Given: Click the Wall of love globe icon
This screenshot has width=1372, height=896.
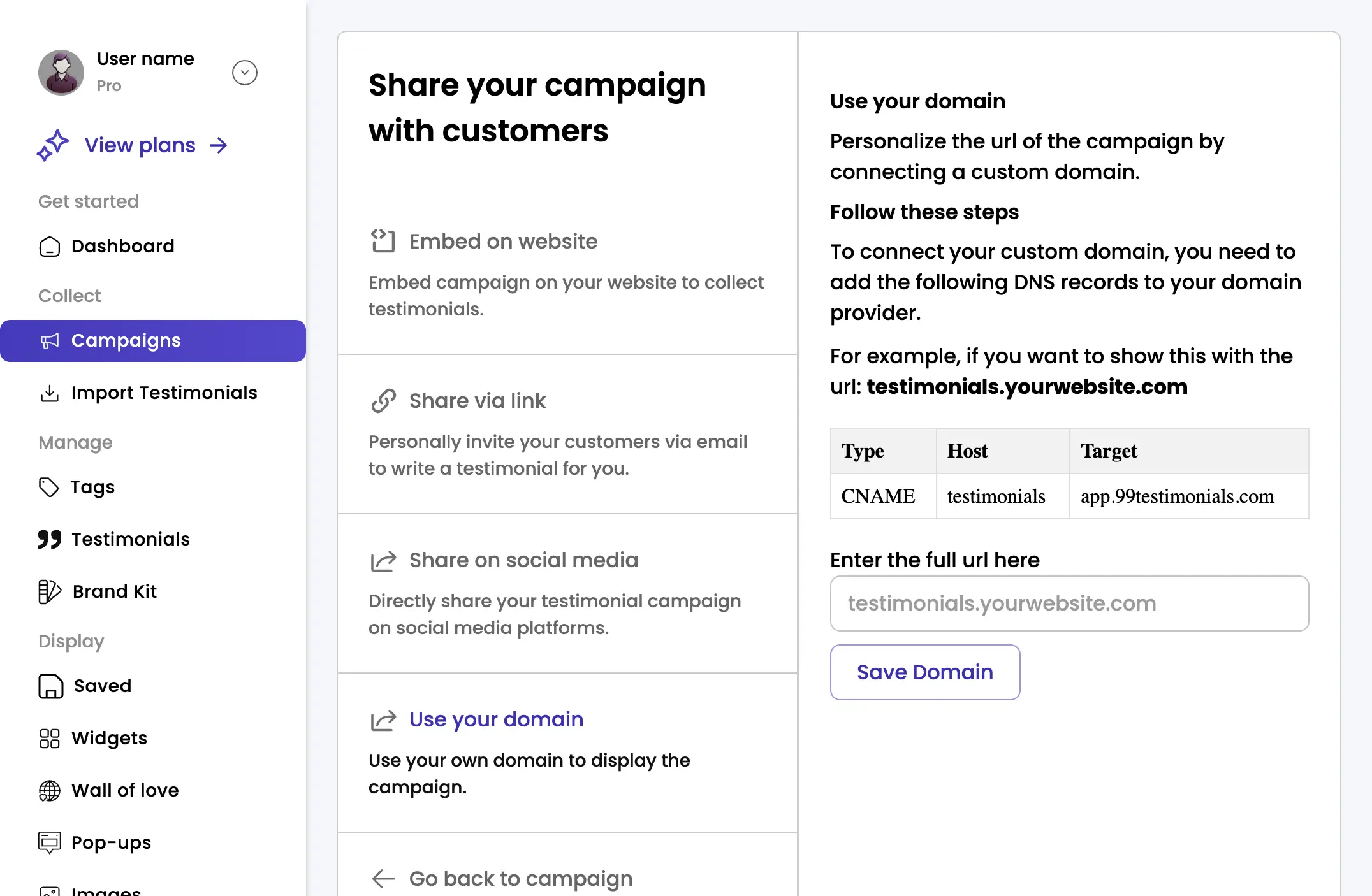Looking at the screenshot, I should (x=50, y=791).
